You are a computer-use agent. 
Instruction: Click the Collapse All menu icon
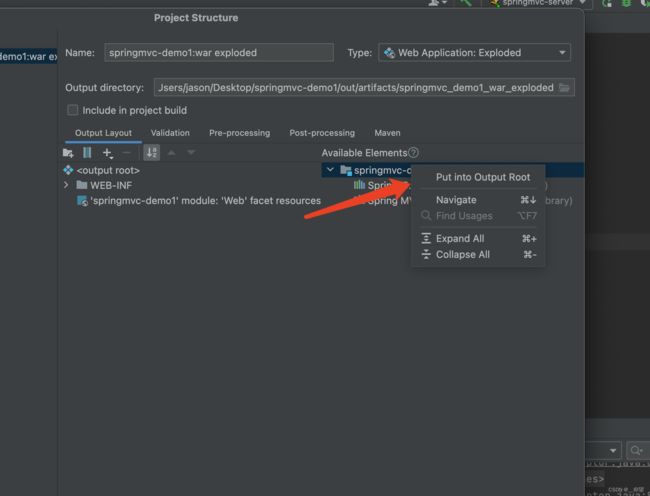pyautogui.click(x=426, y=254)
